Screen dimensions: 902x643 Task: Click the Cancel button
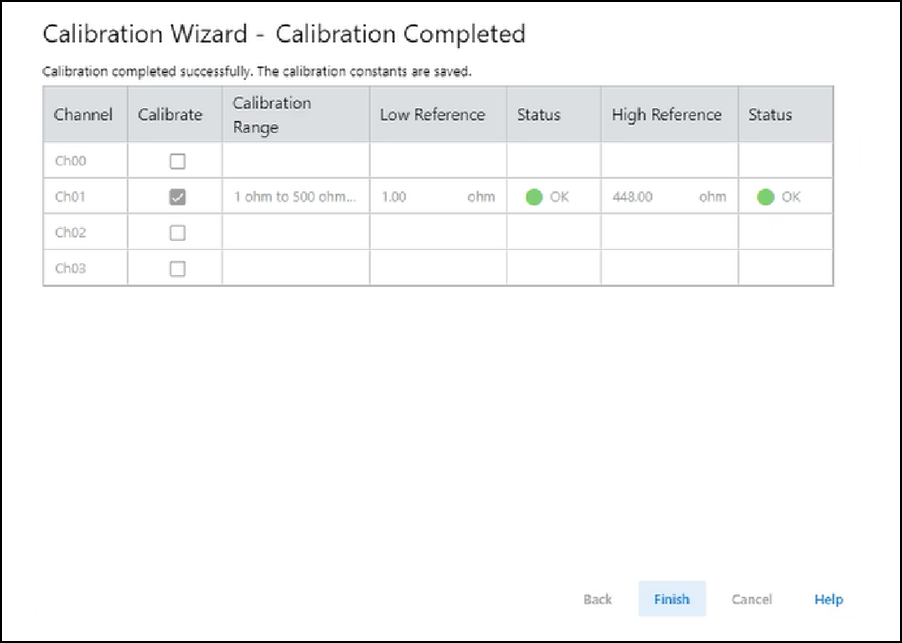[751, 599]
